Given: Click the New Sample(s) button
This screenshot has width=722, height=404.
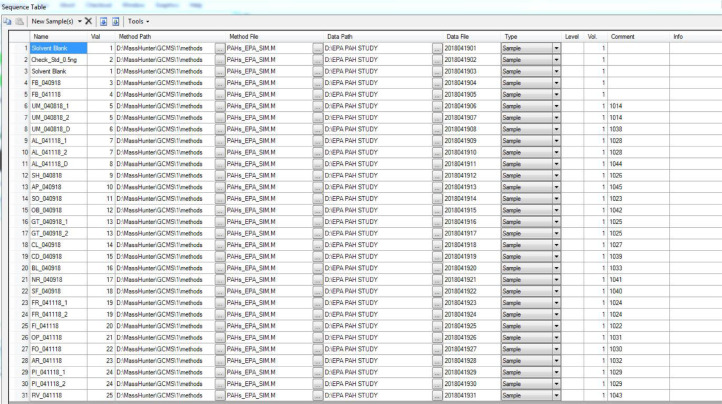Looking at the screenshot, I should pos(52,20).
